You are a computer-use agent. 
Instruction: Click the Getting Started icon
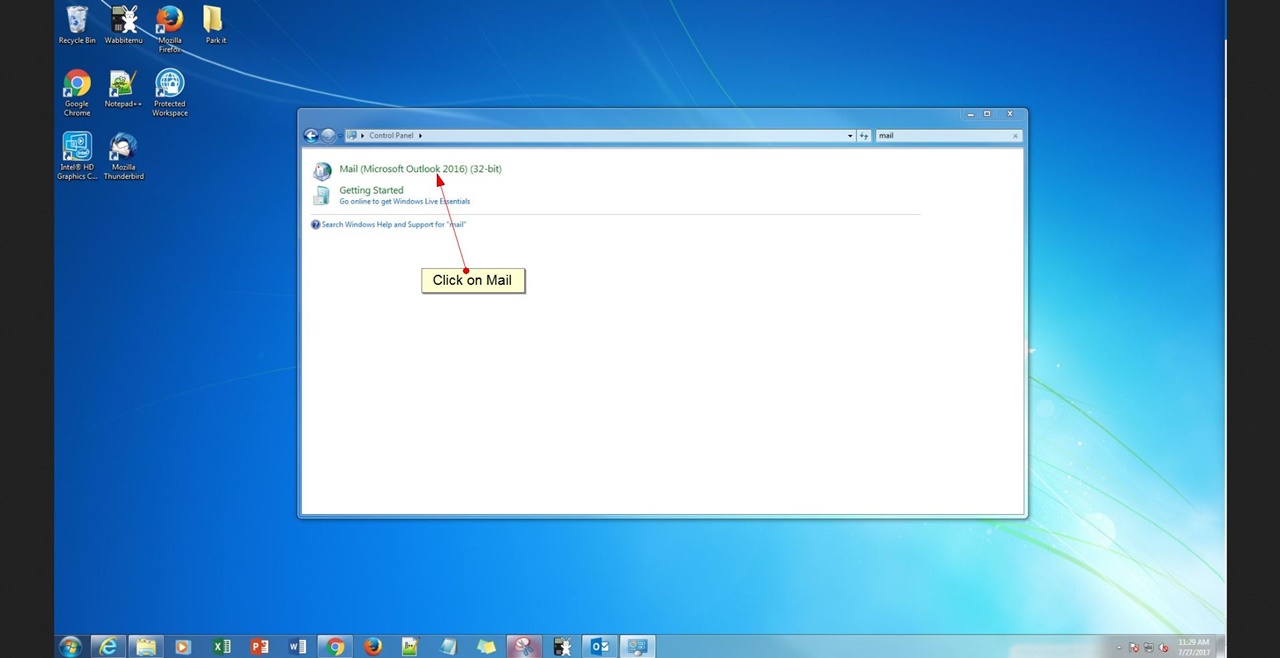click(x=322, y=195)
